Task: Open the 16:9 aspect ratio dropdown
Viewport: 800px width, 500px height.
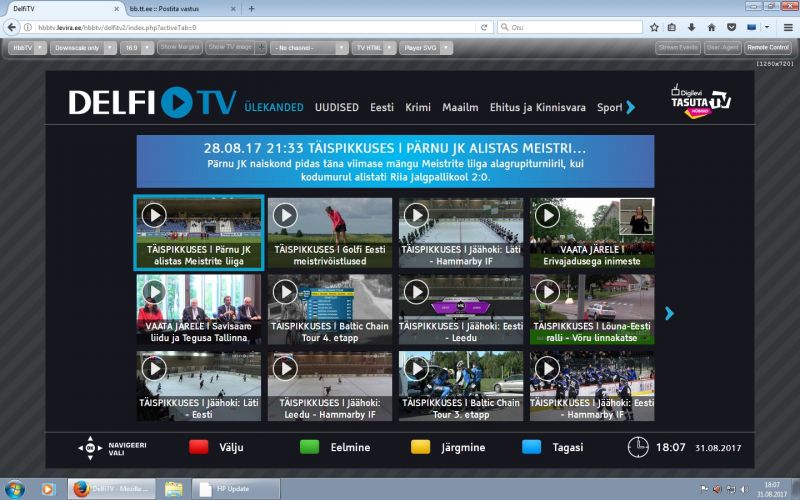Action: coord(137,48)
